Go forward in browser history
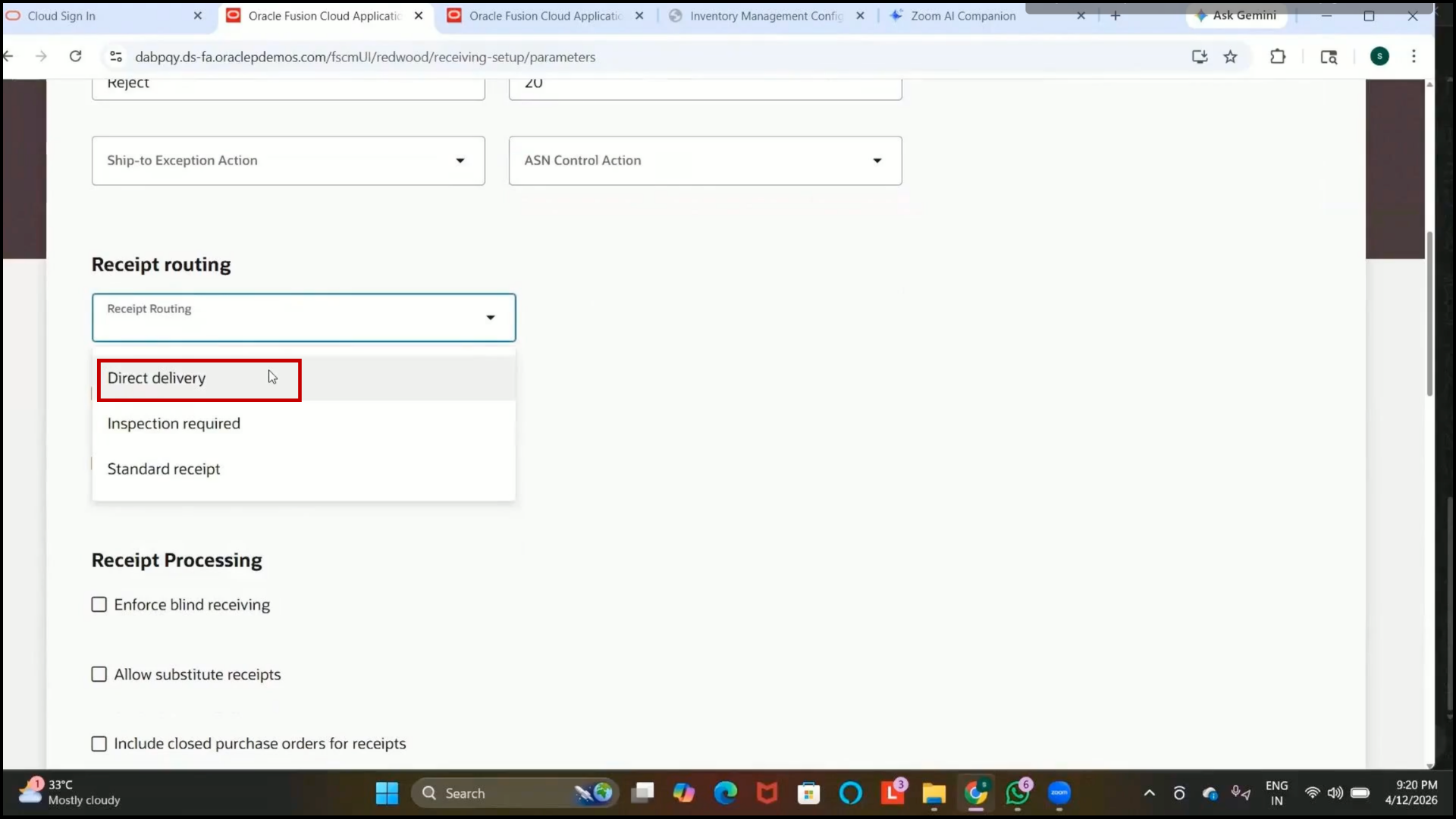 [41, 57]
